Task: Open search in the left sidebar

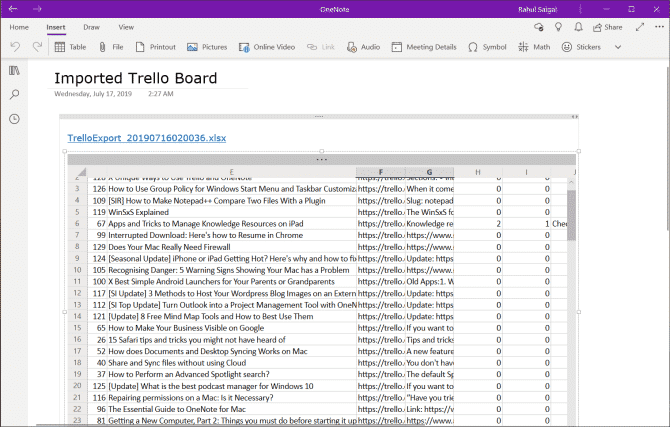Action: click(x=14, y=94)
